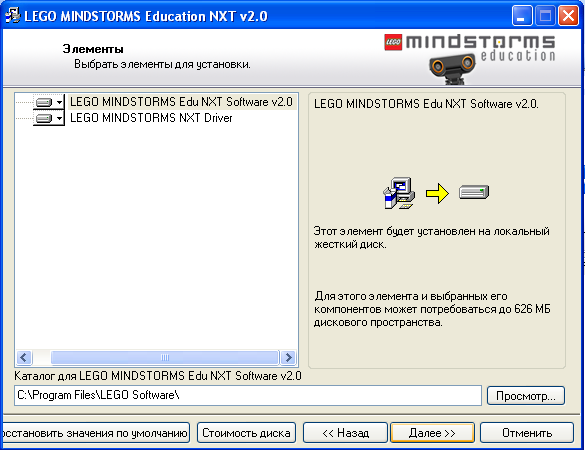Click the label "Каталог для LEGO MINDSTORMS Edu NXT Software v2.0"

[158, 376]
